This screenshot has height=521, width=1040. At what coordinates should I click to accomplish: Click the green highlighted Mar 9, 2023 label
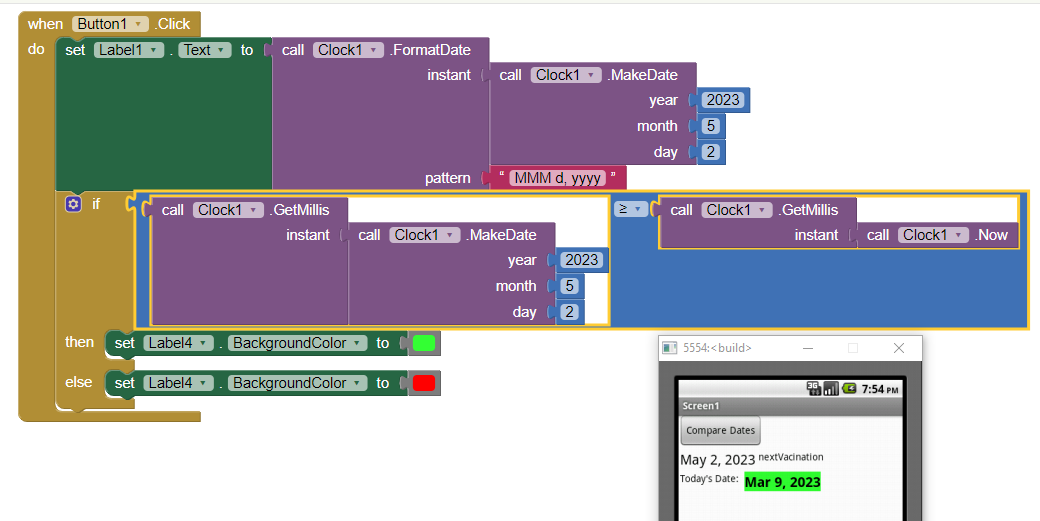[782, 482]
